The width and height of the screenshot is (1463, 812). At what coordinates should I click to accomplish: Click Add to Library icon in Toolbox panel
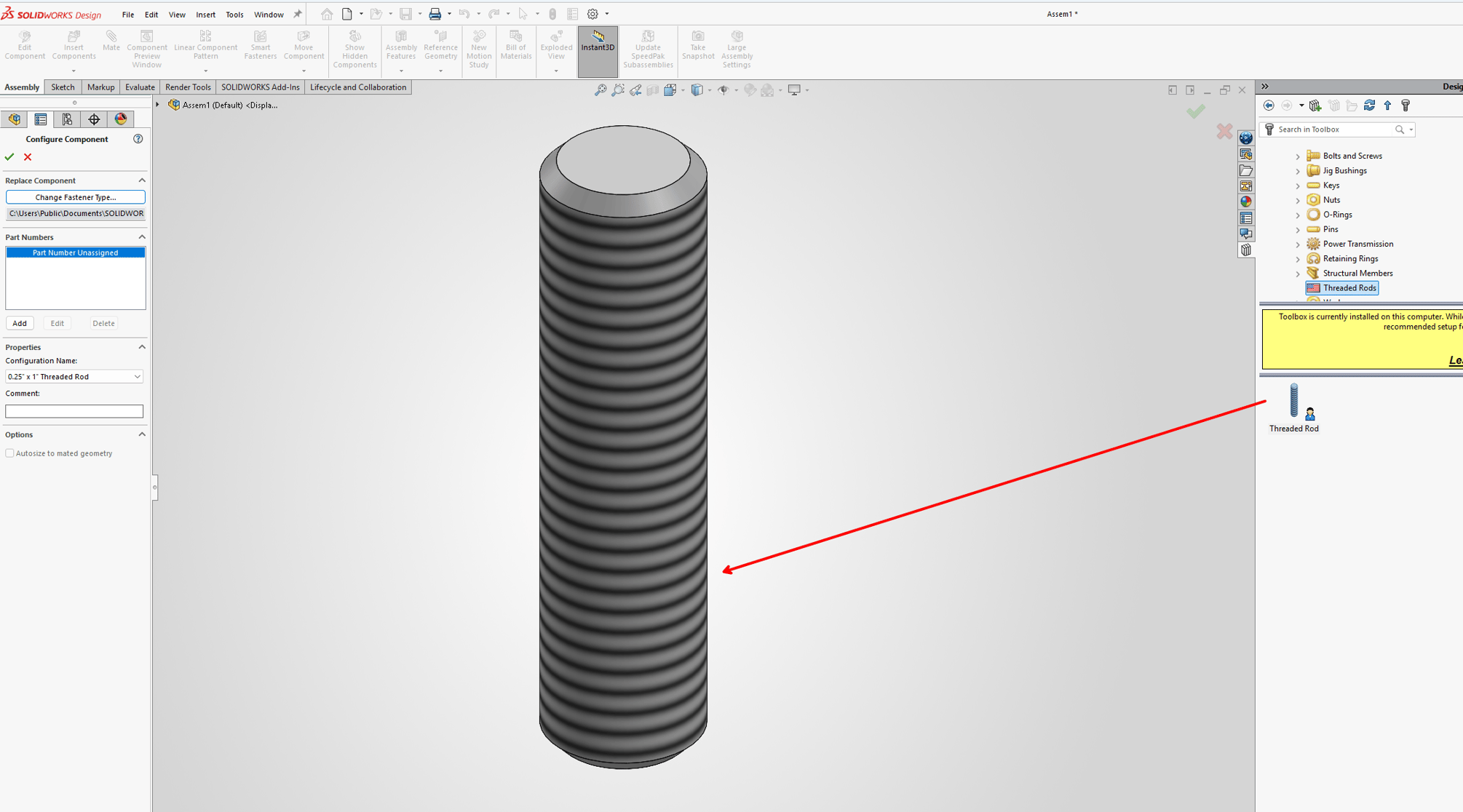coord(1315,106)
